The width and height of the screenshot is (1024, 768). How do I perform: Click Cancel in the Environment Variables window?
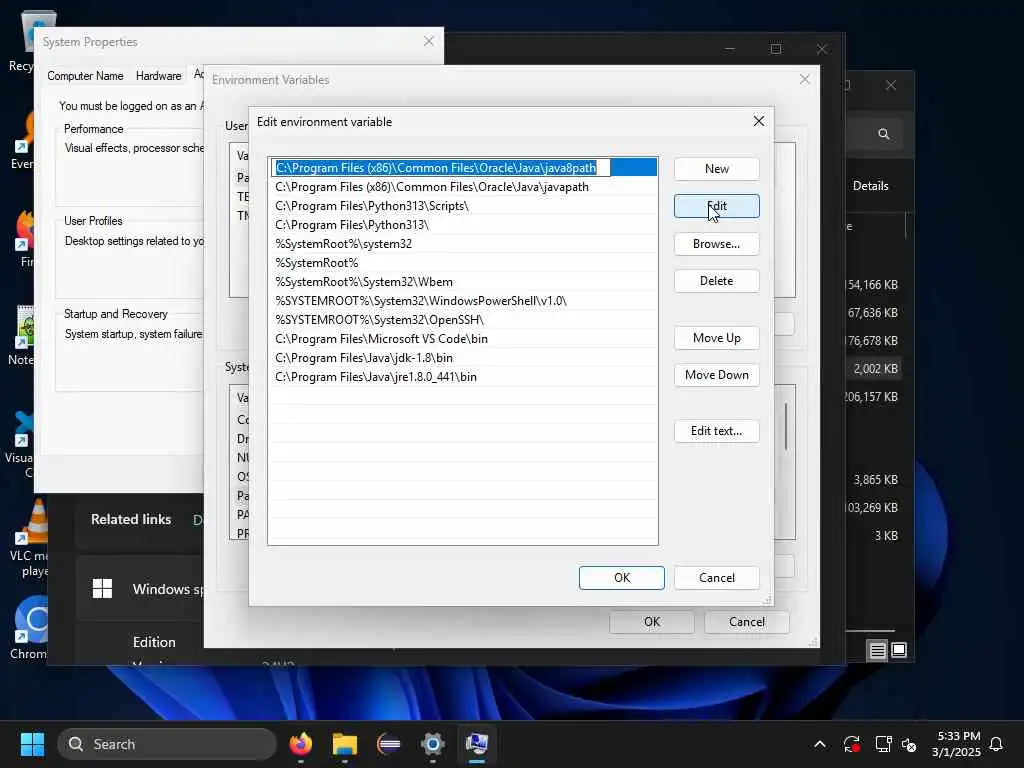[746, 622]
